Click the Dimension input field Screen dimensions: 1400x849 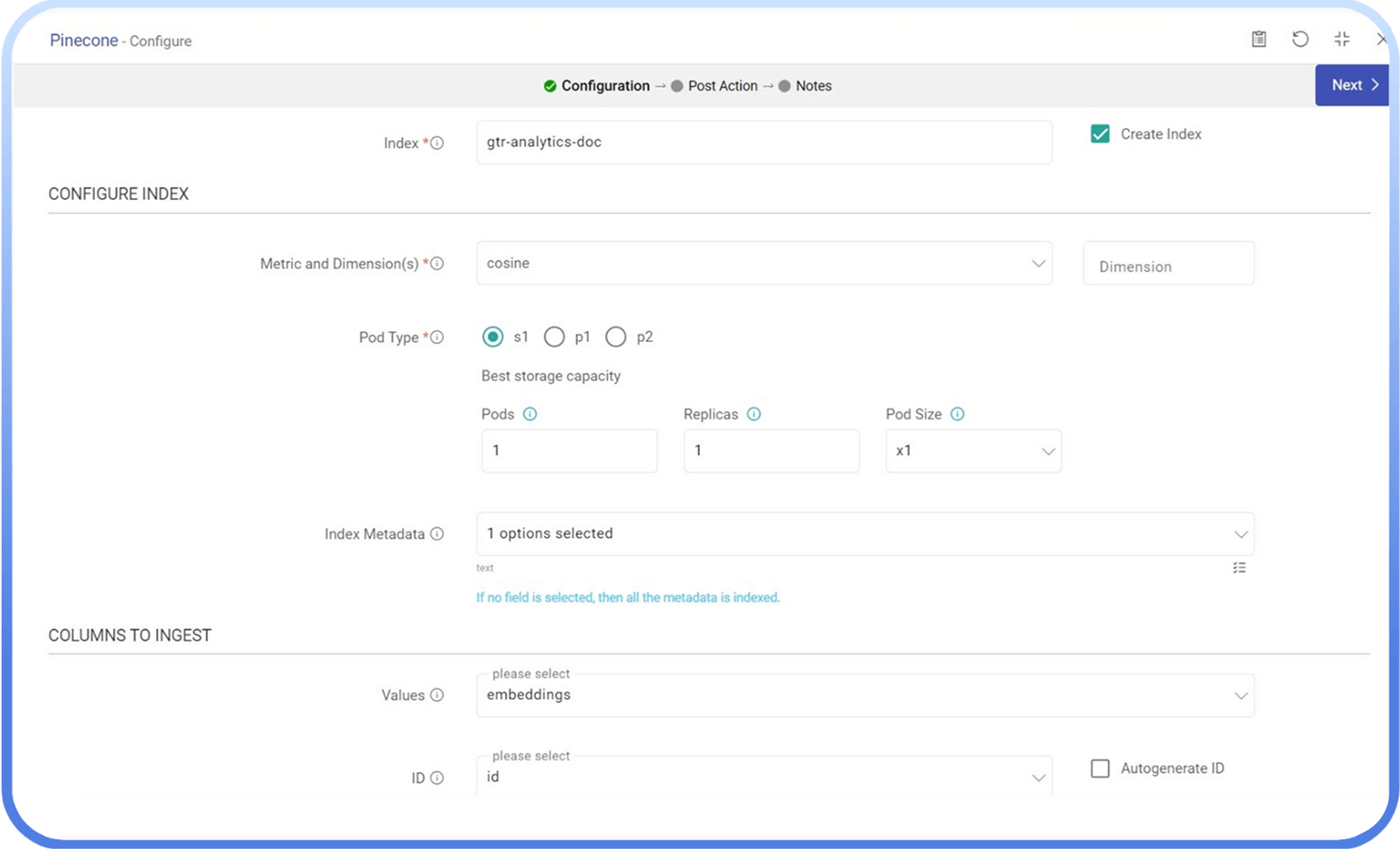[x=1168, y=264]
